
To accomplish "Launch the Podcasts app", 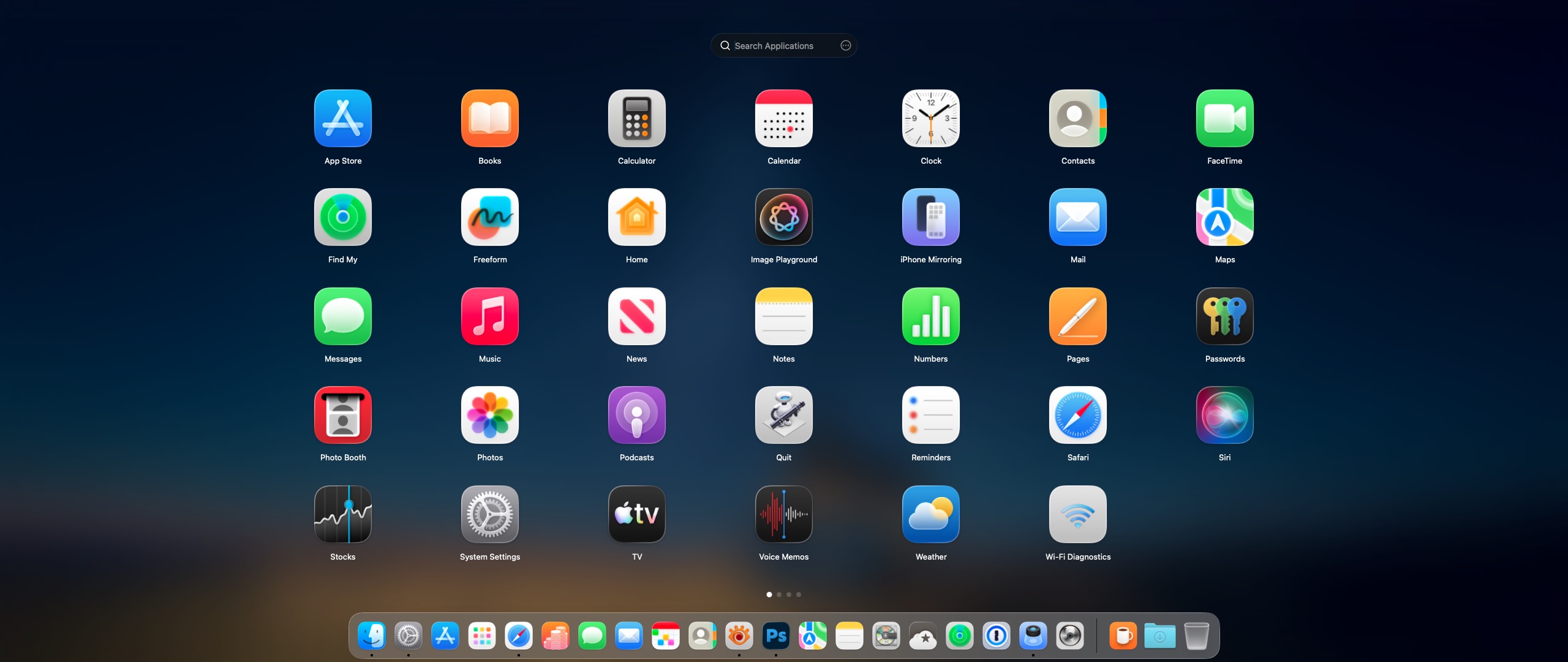I will point(636,415).
